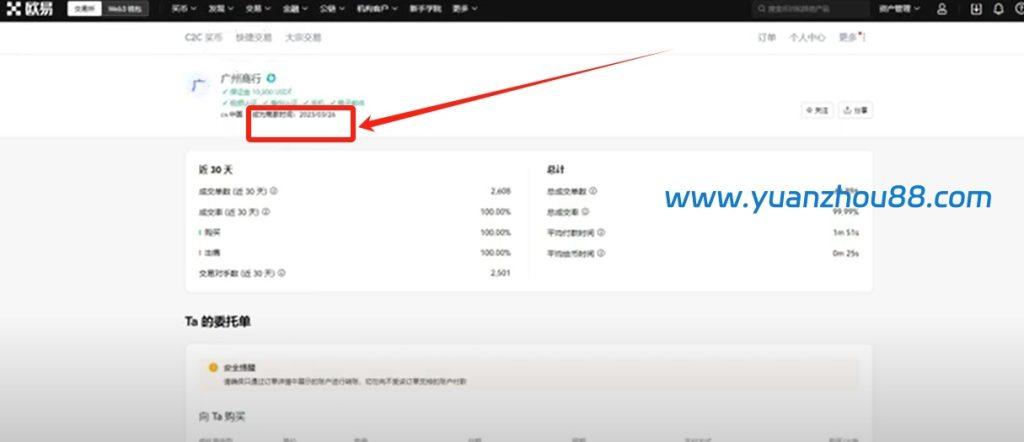Viewport: 1024px width, 442px height.
Task: Click the 分享 share button
Action: pos(855,110)
